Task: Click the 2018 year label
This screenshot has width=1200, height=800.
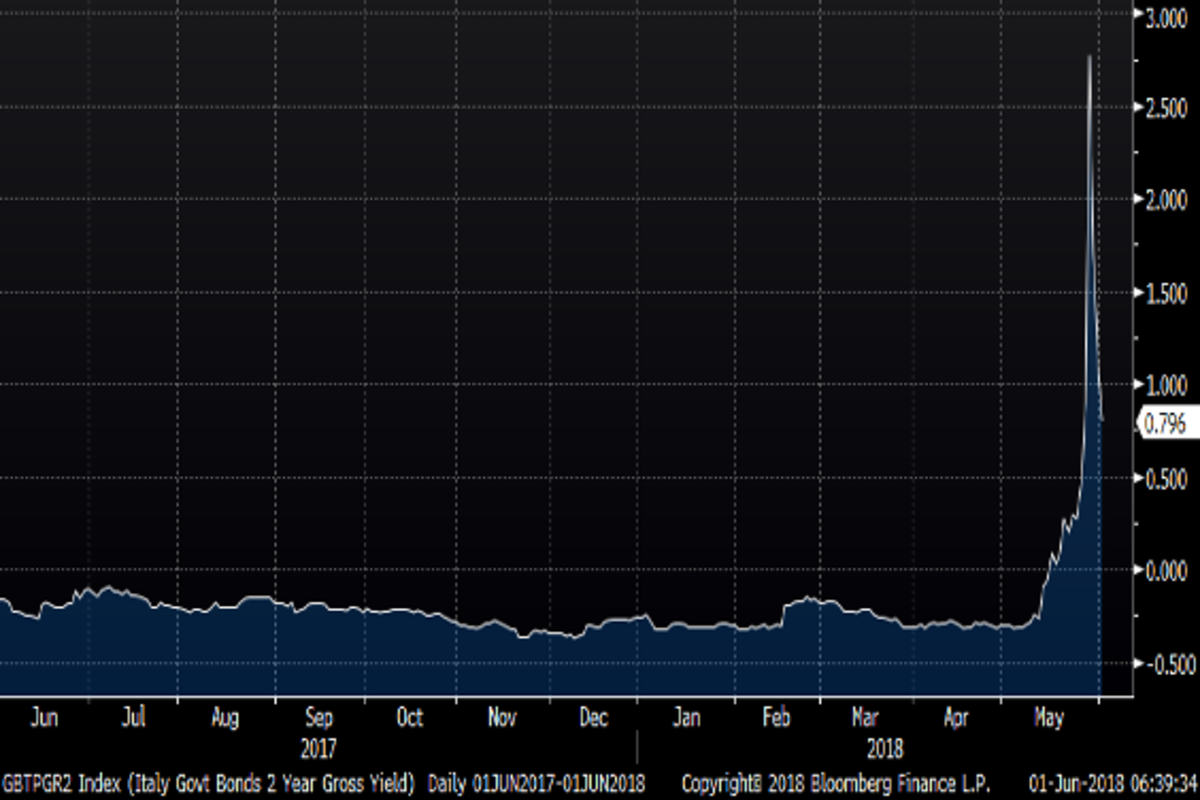Action: [x=884, y=749]
